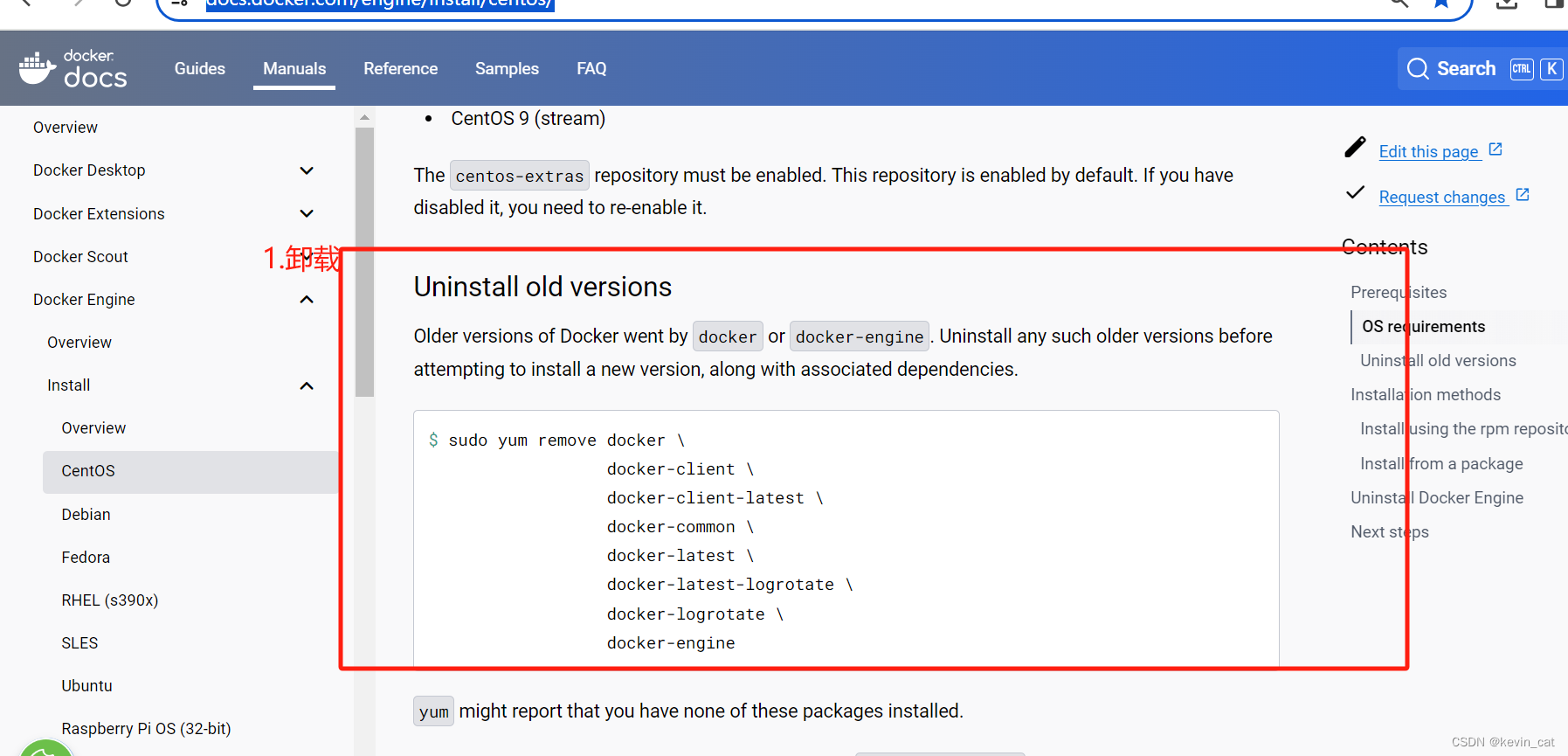Open Docker Engine Overview sidebar item
Viewport: 1568px width, 756px height.
click(79, 343)
